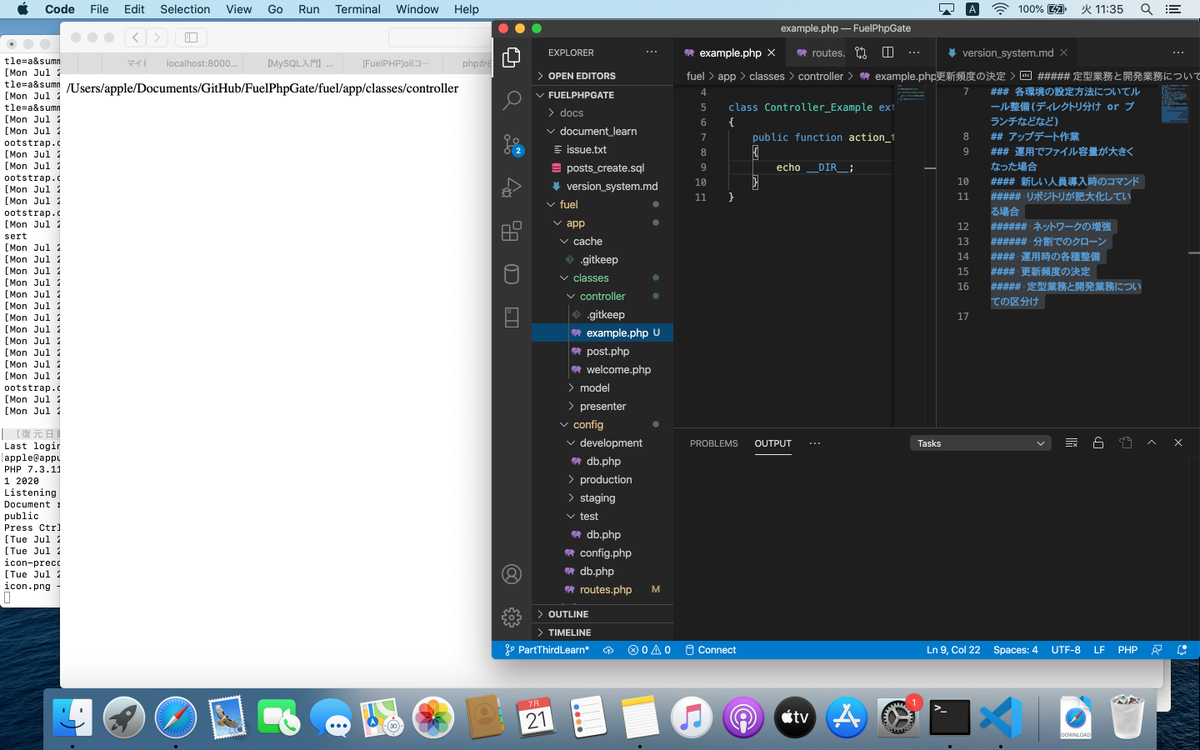
Task: Expand the OPEN EDITORS section
Action: 602,76
